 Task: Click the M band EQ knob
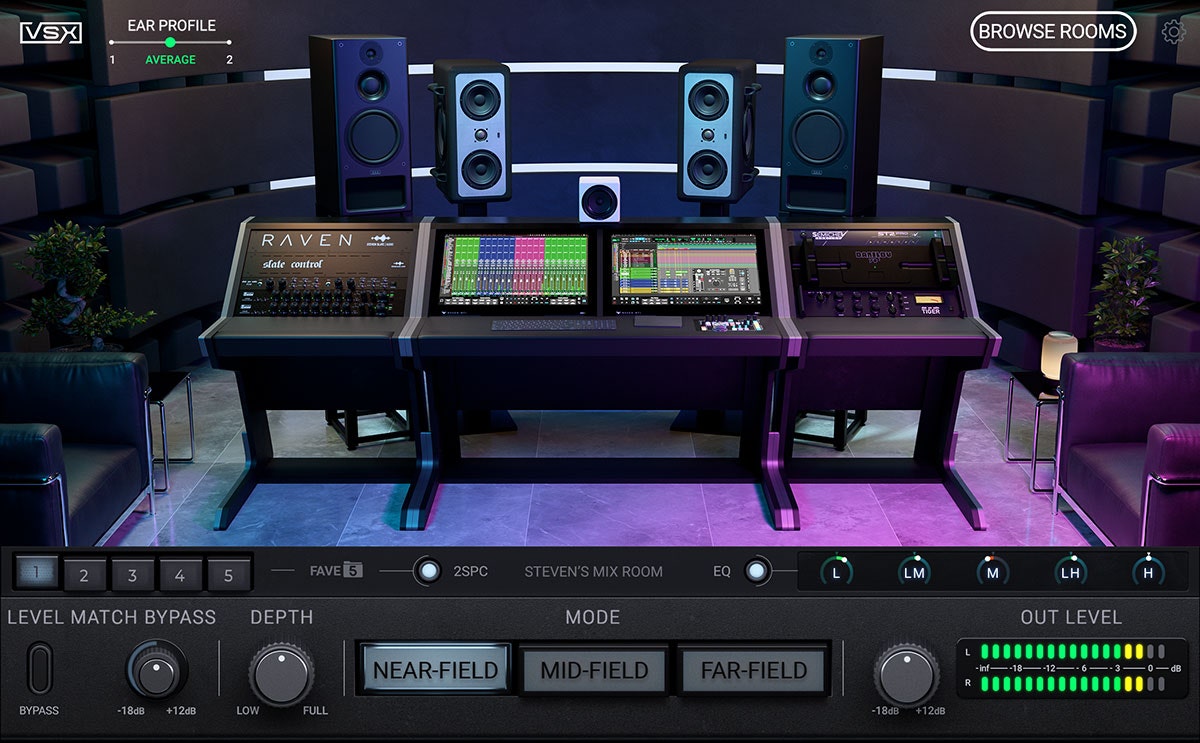coord(992,571)
